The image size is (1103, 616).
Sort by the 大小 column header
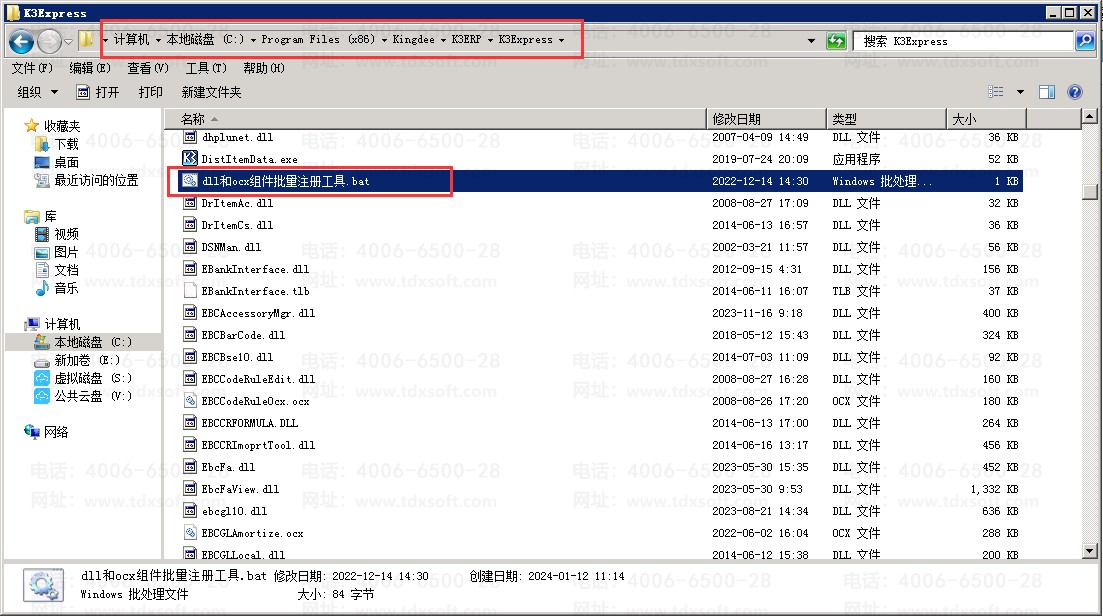pyautogui.click(x=986, y=119)
